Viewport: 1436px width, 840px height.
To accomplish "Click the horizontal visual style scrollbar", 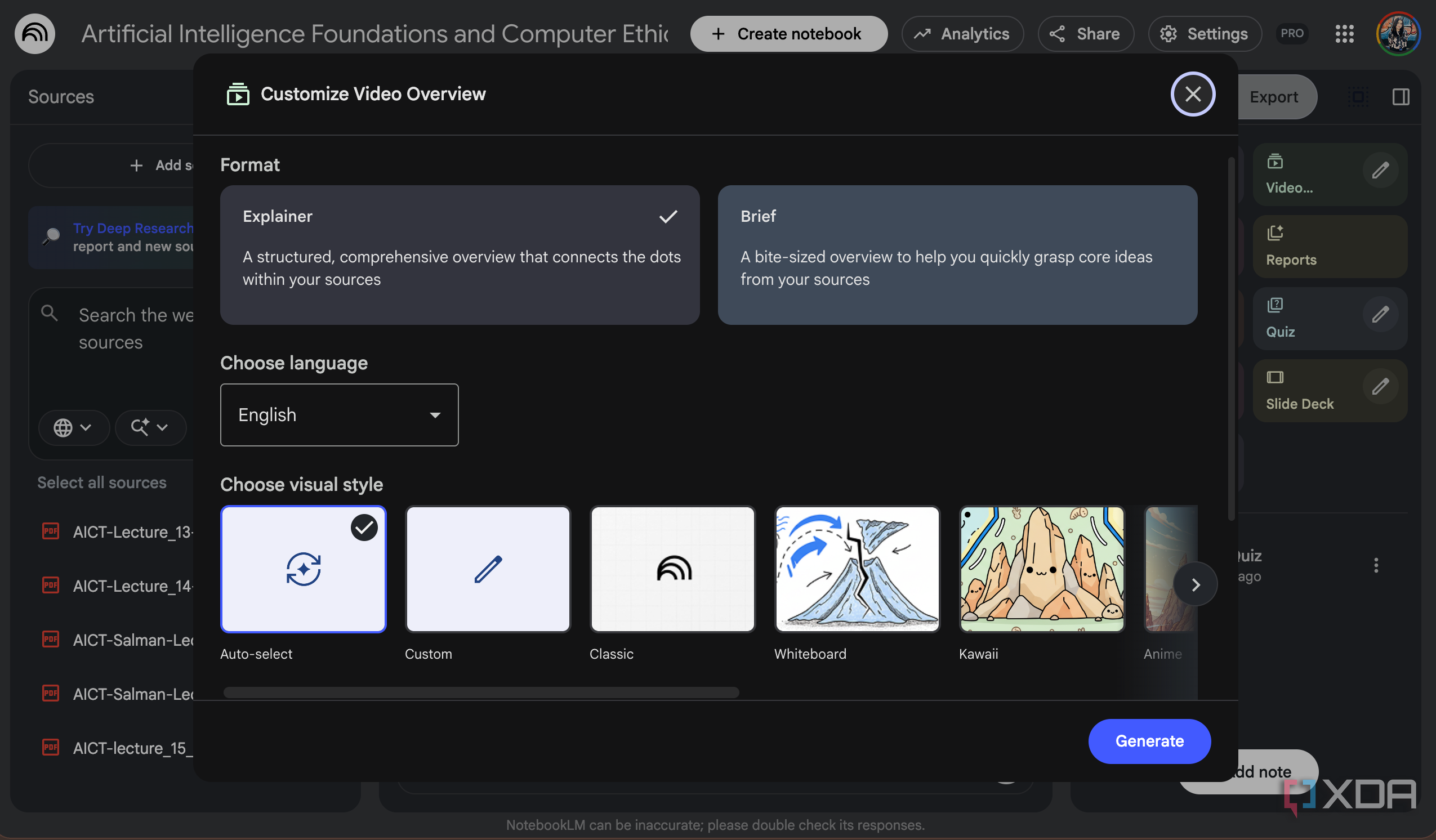I will click(x=481, y=692).
